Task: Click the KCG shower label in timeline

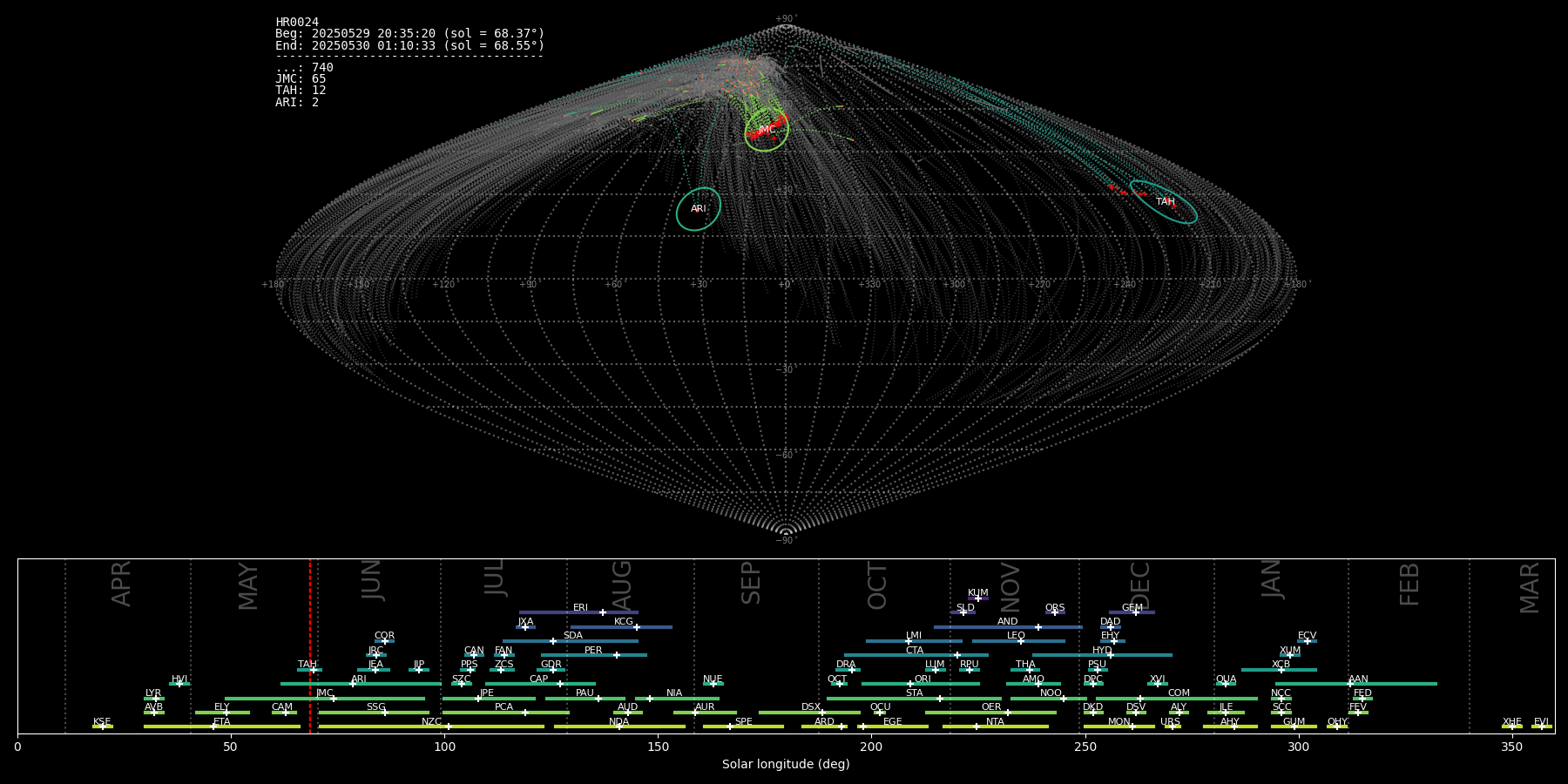Action: (624, 622)
